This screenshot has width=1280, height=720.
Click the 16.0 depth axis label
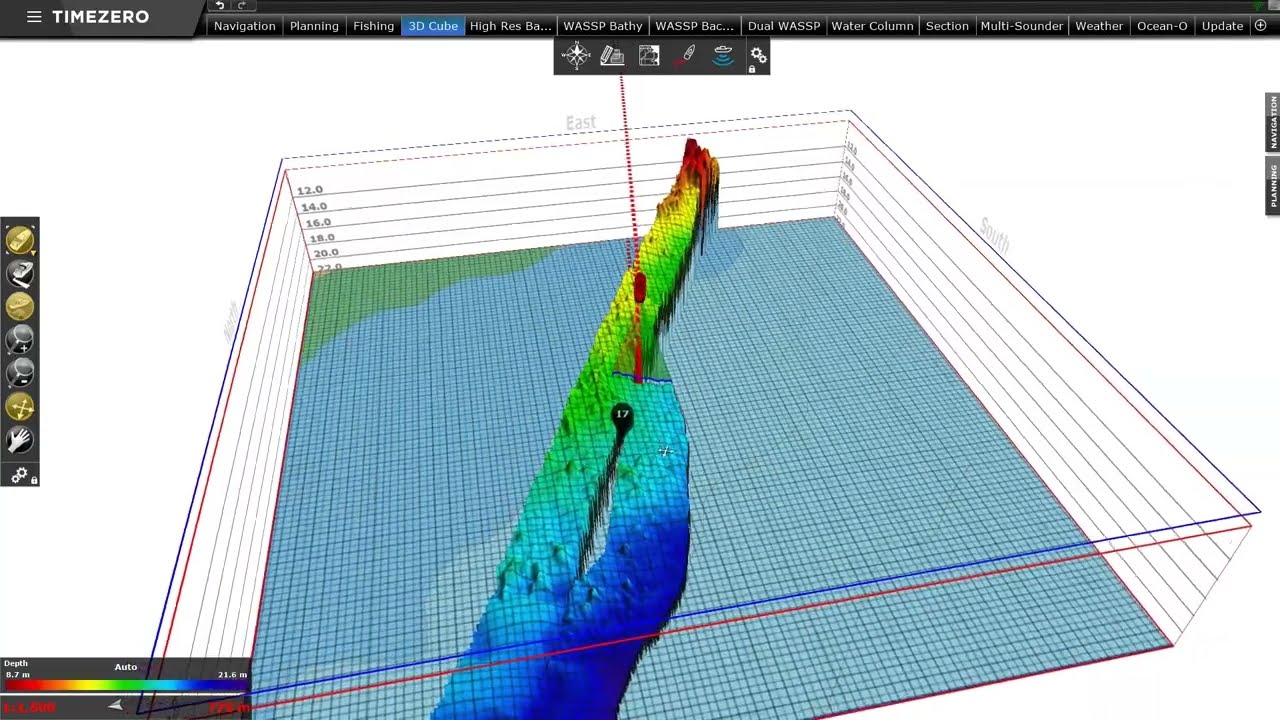(318, 222)
